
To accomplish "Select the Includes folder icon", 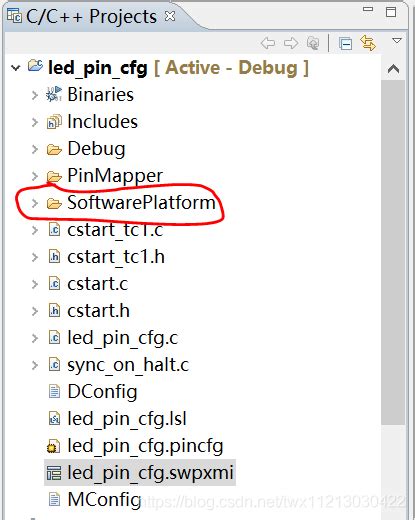I will pyautogui.click(x=54, y=122).
